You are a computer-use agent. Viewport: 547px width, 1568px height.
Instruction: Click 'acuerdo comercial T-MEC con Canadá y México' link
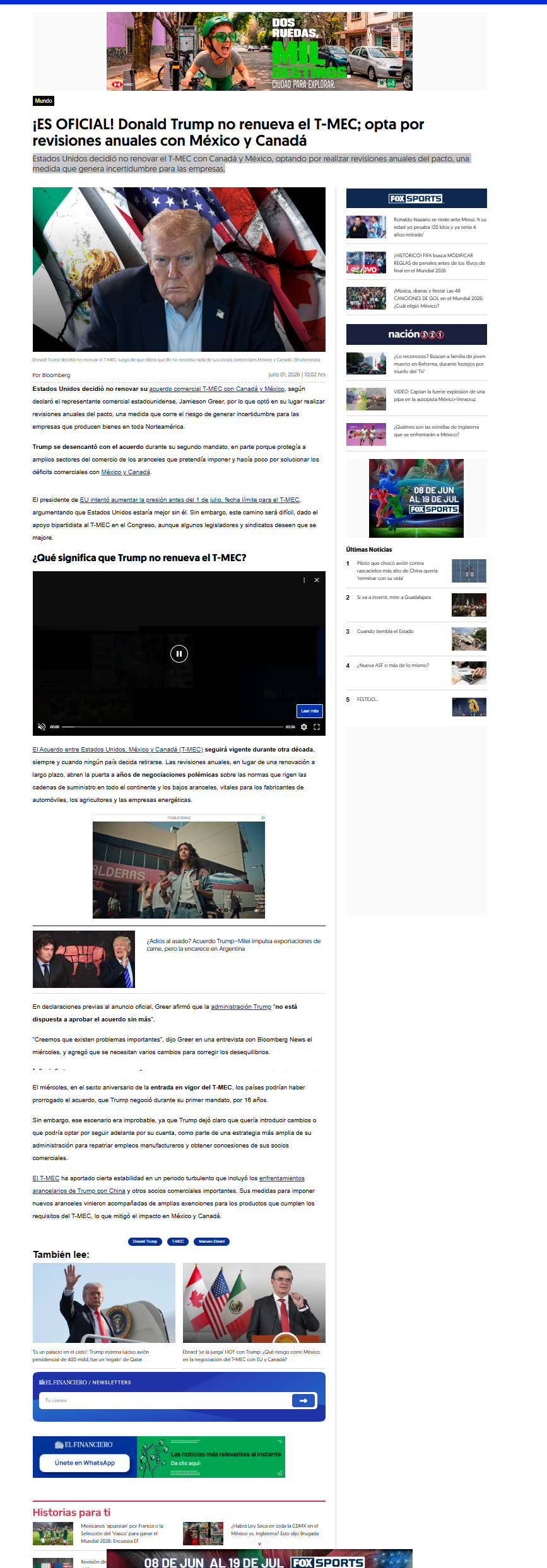tap(217, 389)
